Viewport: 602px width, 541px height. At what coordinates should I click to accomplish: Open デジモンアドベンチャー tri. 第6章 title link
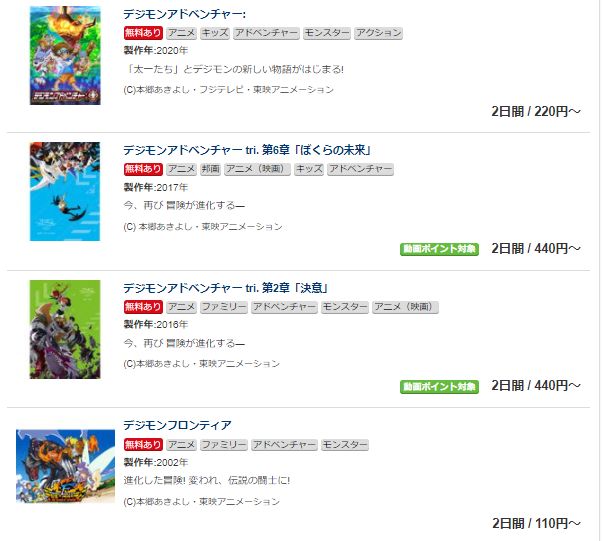click(247, 150)
